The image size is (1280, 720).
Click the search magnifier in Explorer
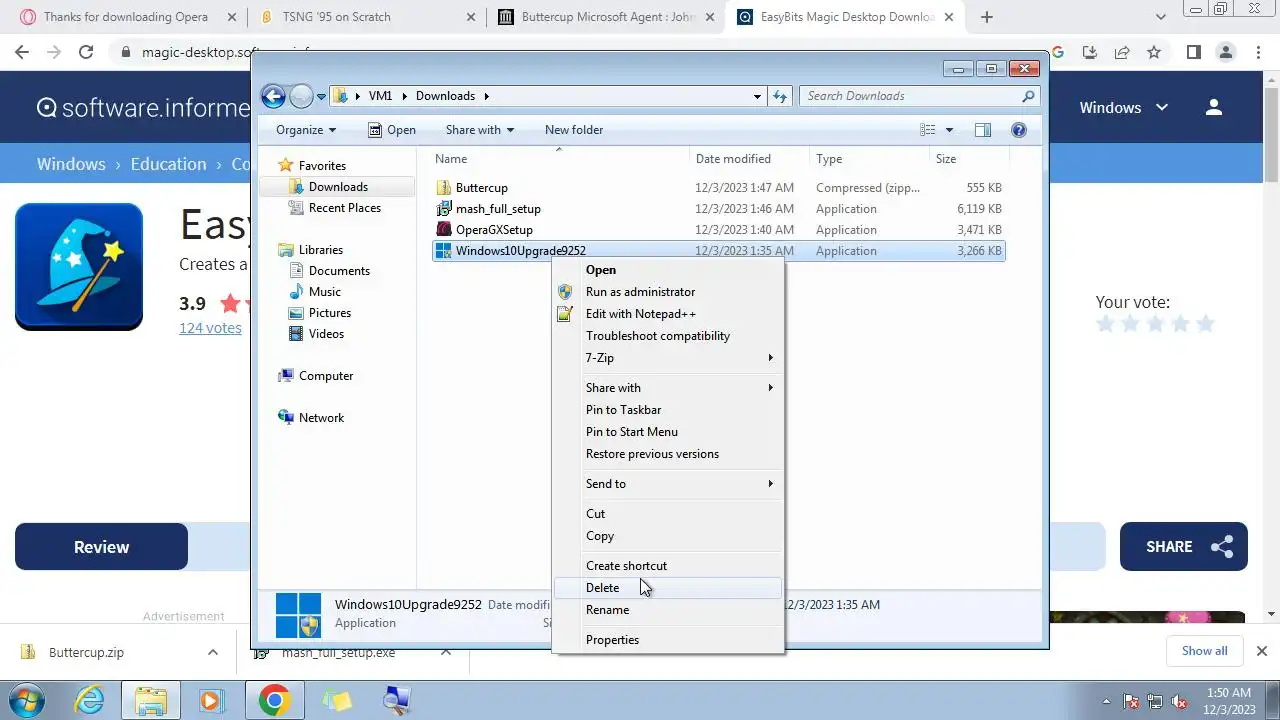1028,96
